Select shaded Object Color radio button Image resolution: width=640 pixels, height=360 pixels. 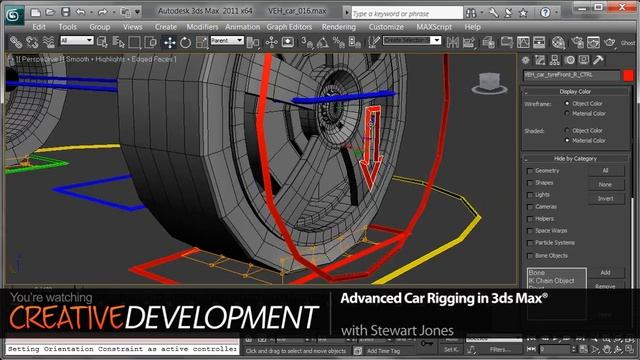coord(567,130)
